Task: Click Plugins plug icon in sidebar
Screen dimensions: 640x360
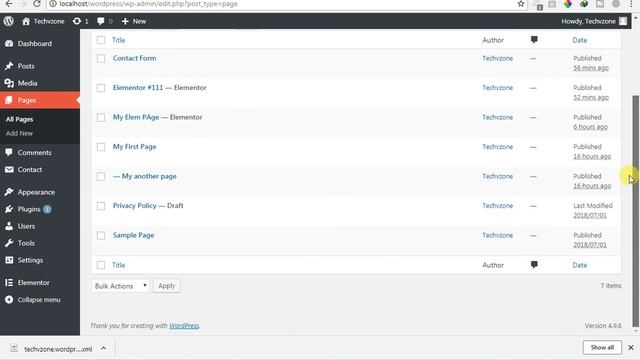Action: [9, 209]
